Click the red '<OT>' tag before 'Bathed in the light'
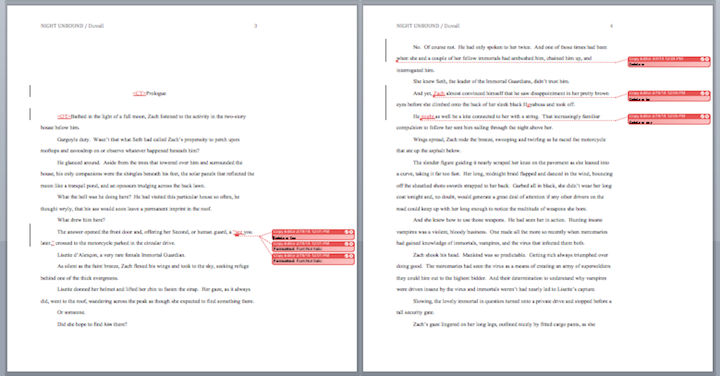Image resolution: width=720 pixels, height=376 pixels. [x=64, y=117]
